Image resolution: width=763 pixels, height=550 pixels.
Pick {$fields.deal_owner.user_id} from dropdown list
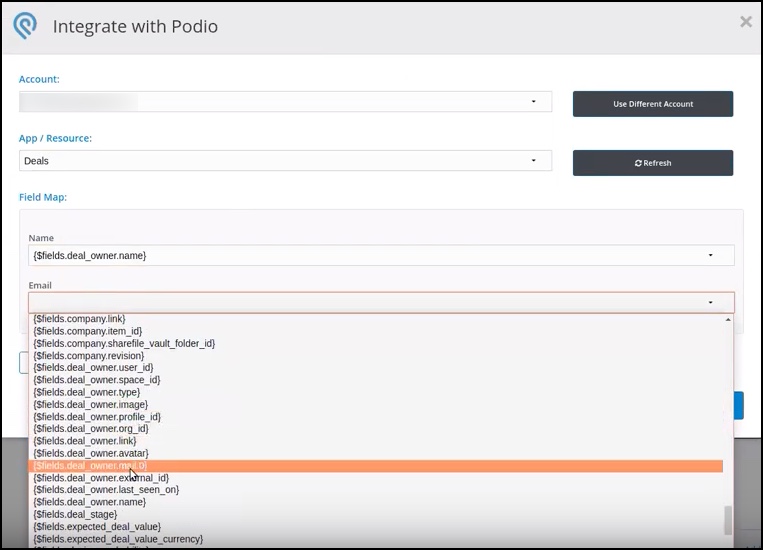[x=93, y=368]
